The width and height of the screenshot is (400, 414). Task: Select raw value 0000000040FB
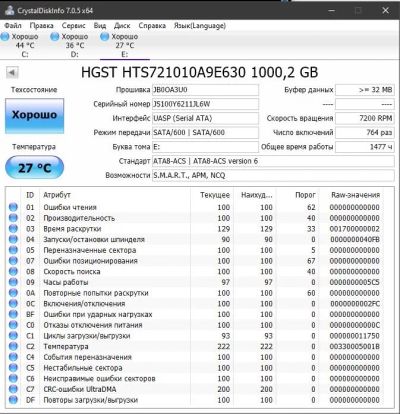pyautogui.click(x=355, y=239)
